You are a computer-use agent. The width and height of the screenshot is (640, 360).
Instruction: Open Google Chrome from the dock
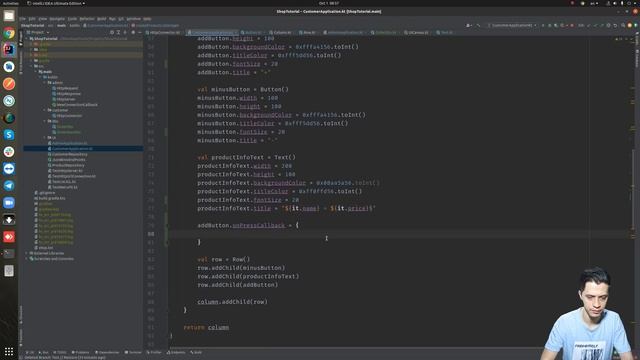click(9, 33)
